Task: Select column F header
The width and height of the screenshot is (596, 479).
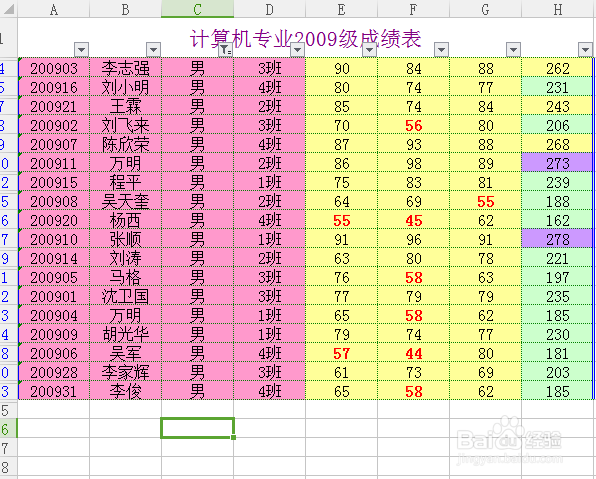Action: click(x=414, y=9)
